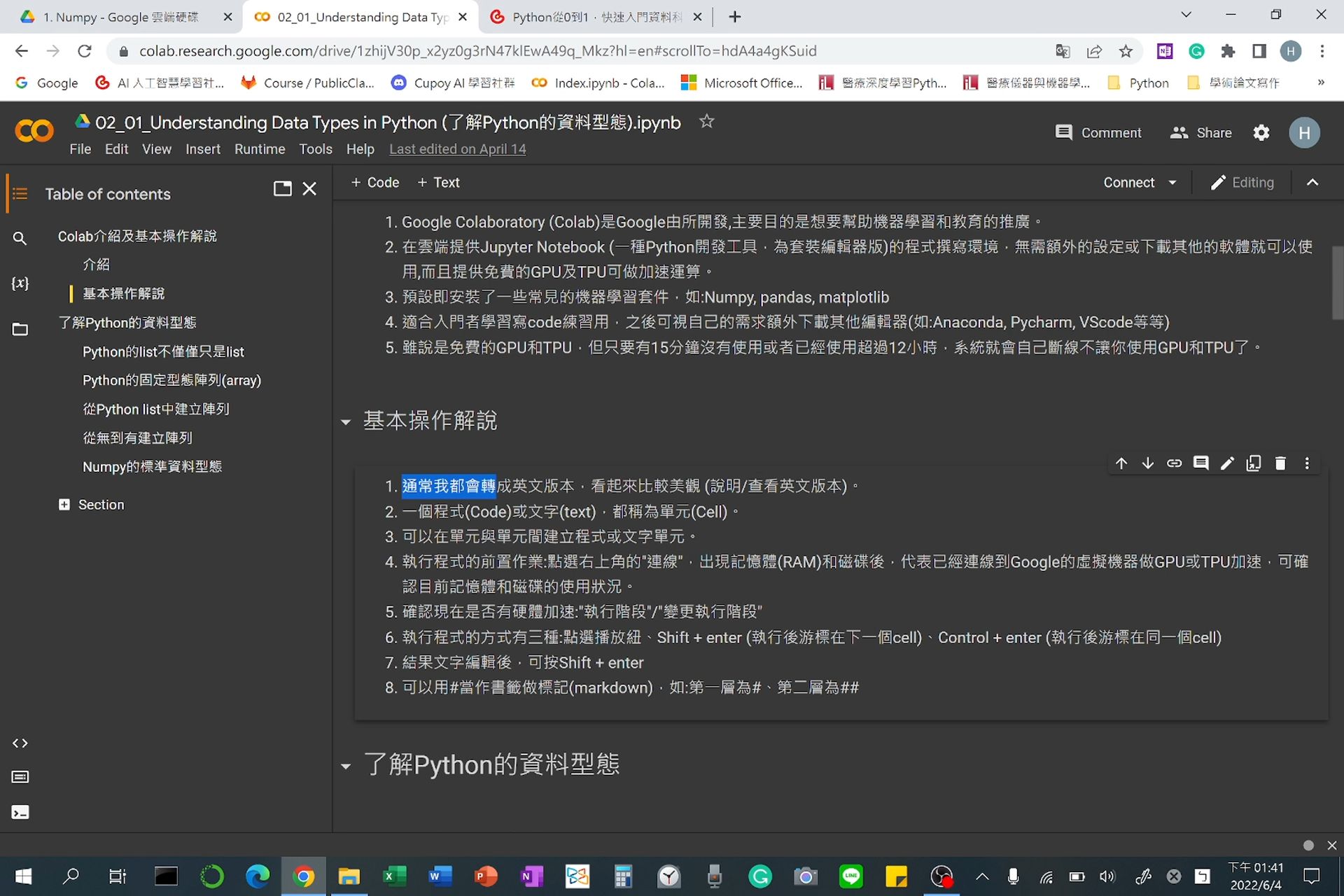The image size is (1344, 896).
Task: Move the selected cell down
Action: coord(1147,463)
